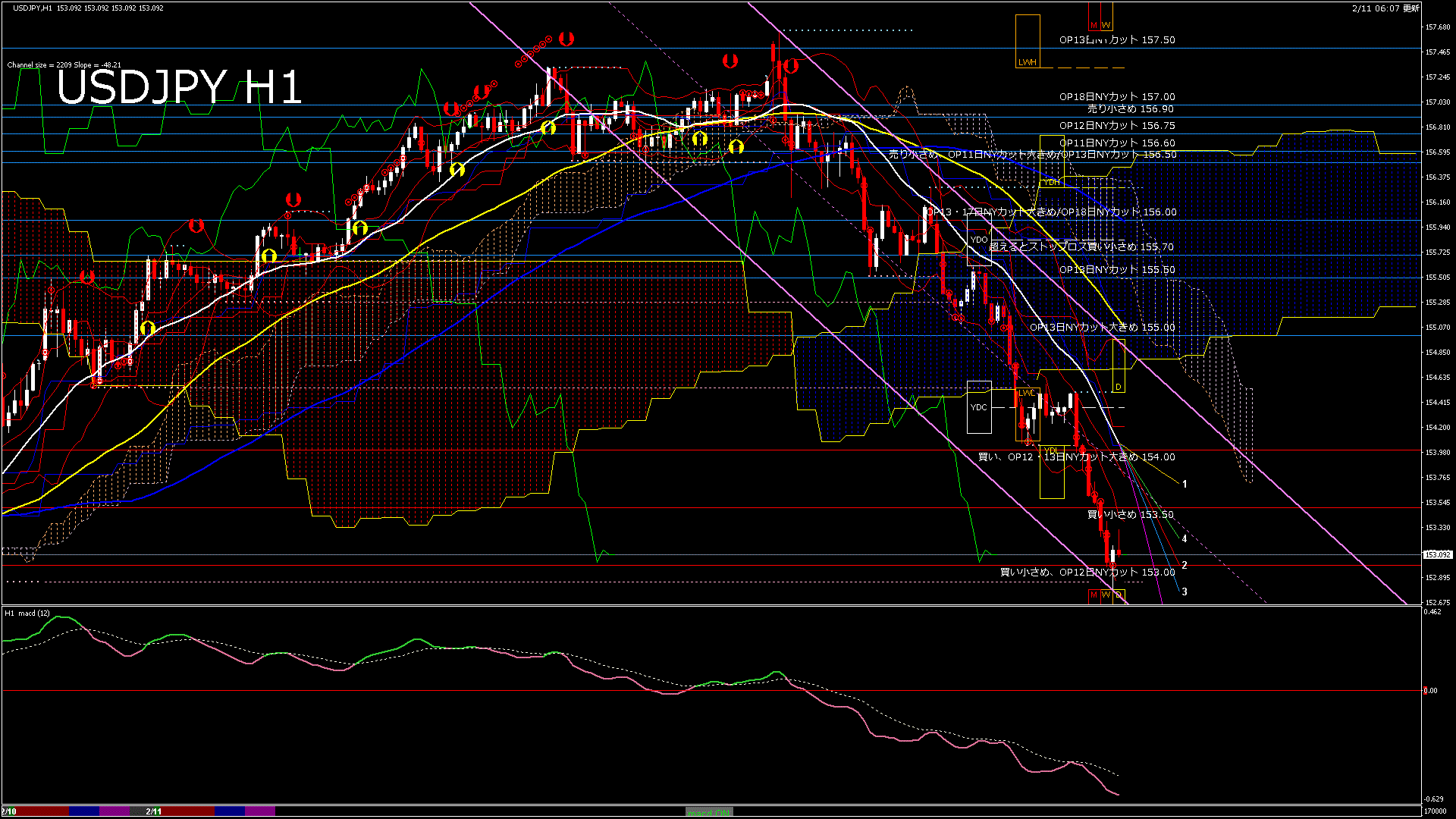Click the current price tag 153.092
1456x819 pixels.
[x=1437, y=554]
